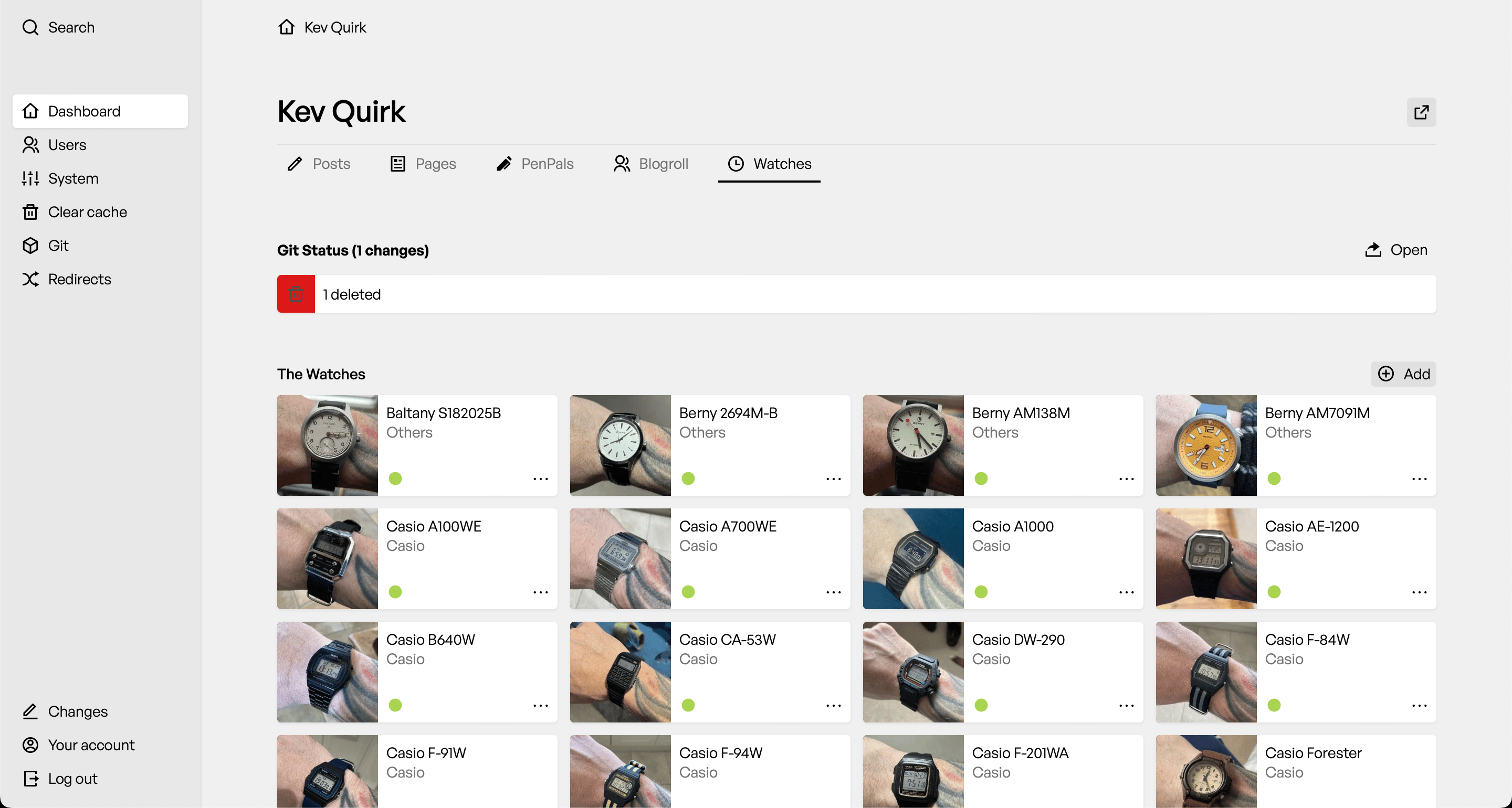
Task: Click the Clear cache trash icon
Action: (x=30, y=212)
